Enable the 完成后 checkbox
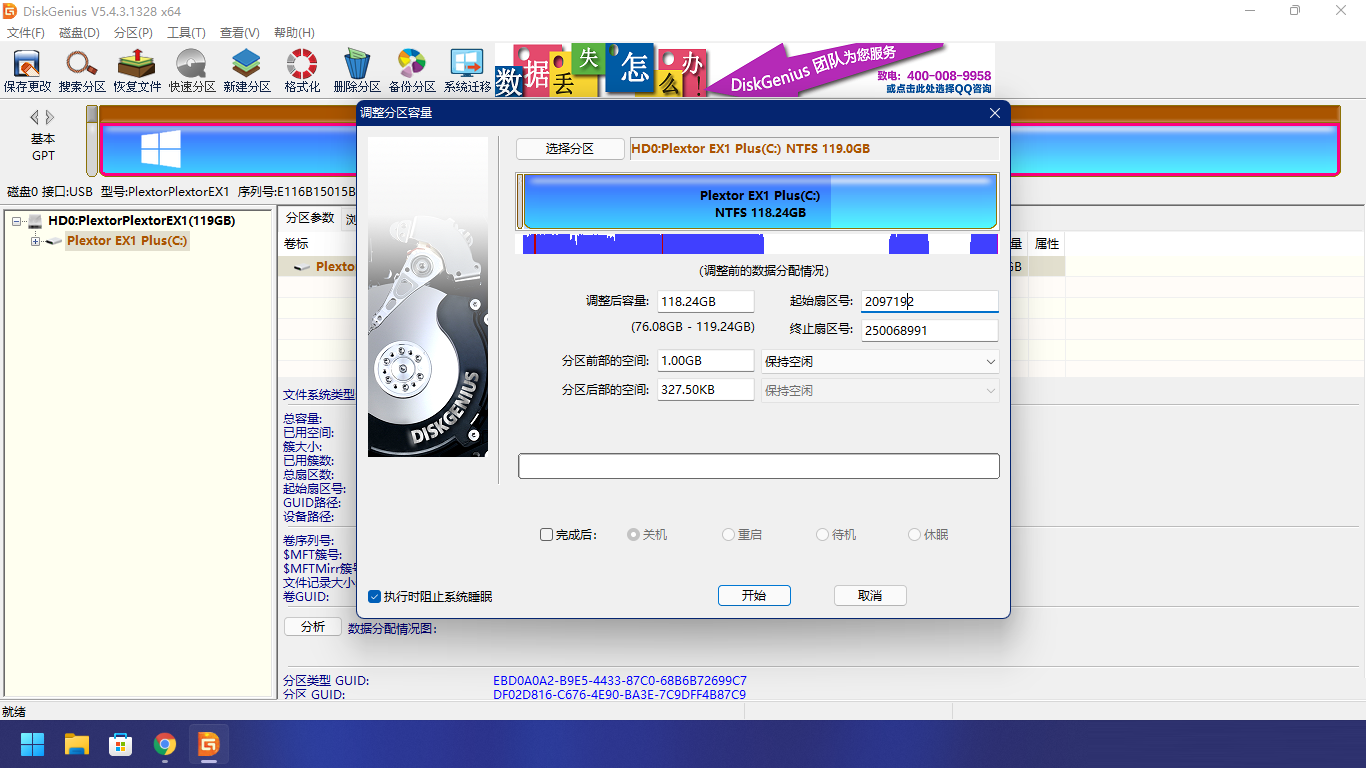 (546, 535)
